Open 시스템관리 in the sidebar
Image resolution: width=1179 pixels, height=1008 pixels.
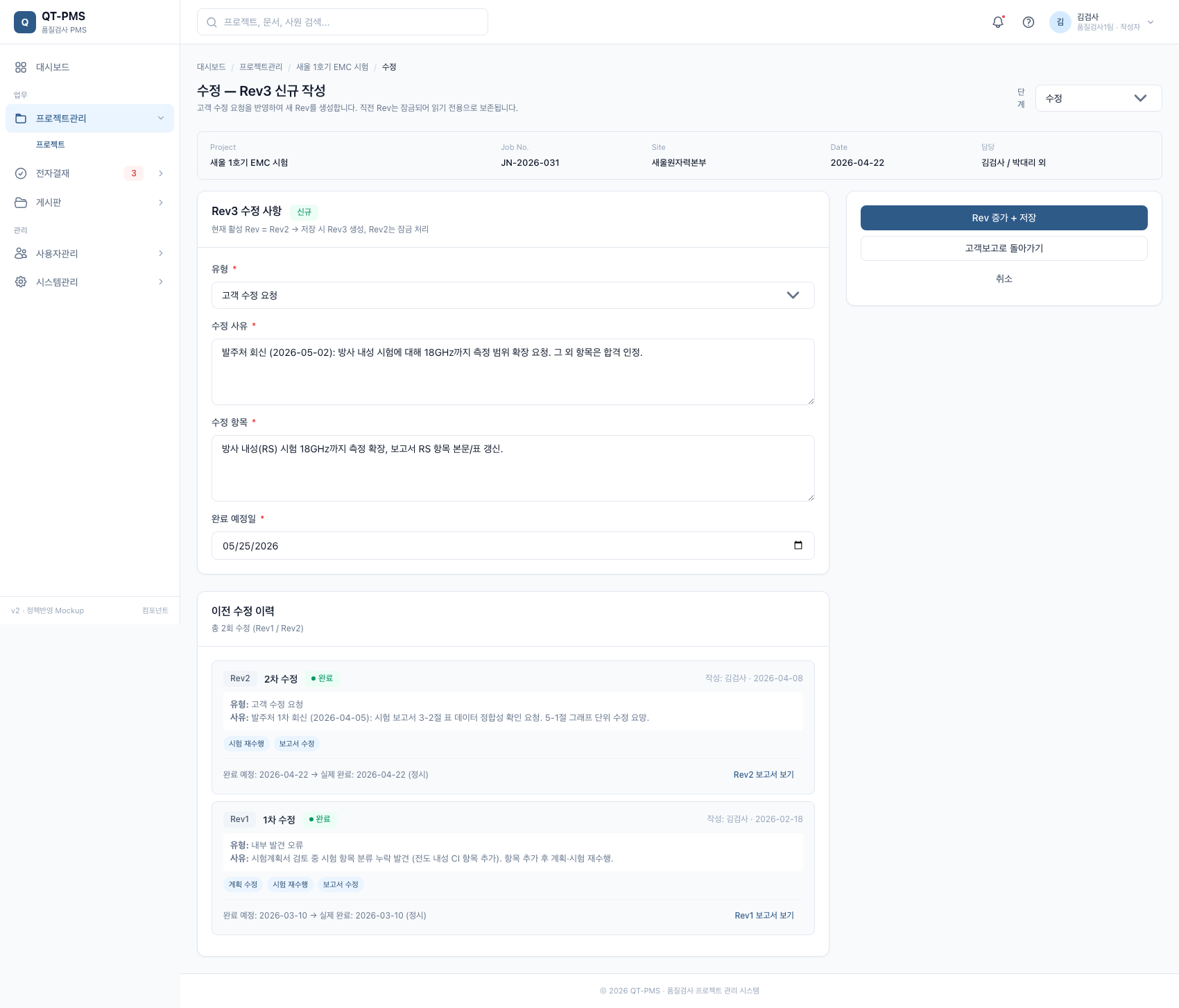click(x=89, y=282)
